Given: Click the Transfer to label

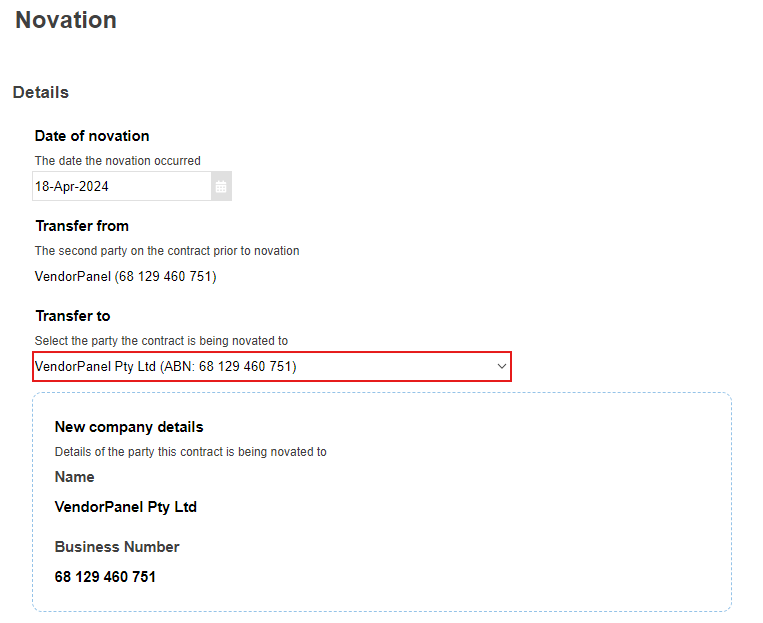Looking at the screenshot, I should coord(73,316).
